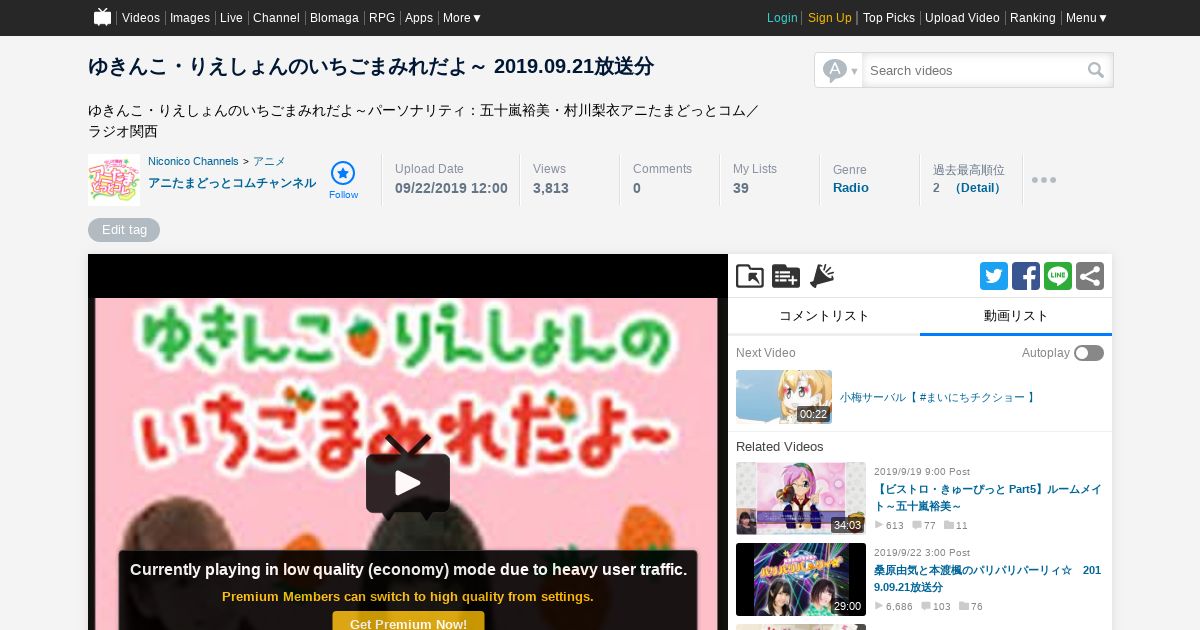Viewport: 1200px width, 630px height.
Task: Switch to the 動画リスト tab
Action: click(x=1016, y=316)
